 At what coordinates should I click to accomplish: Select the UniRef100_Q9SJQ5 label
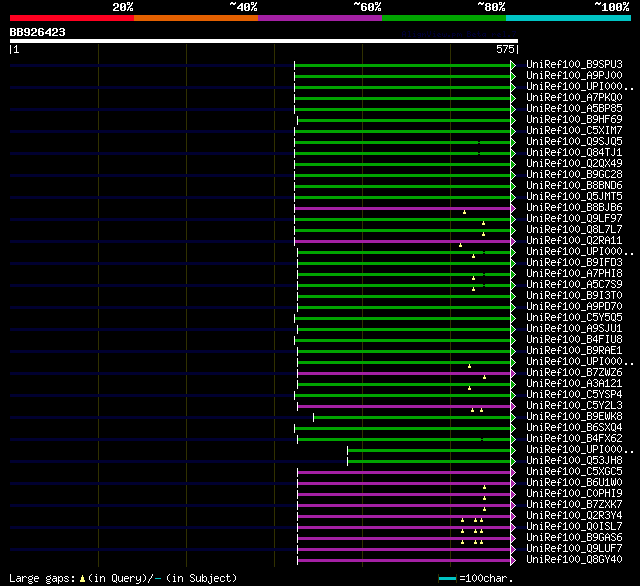point(574,142)
